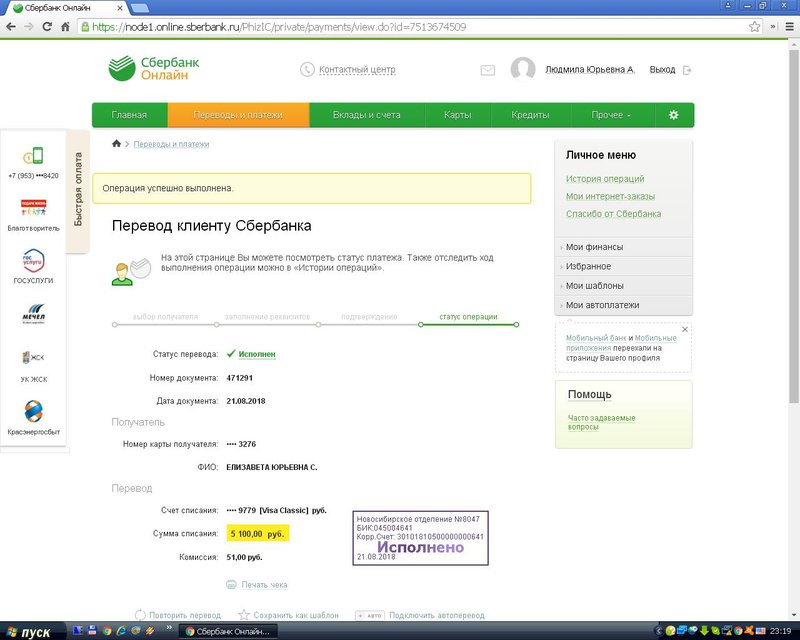Close the Сбербанк Онлайн browser tab
Screen dimensions: 800x640
click(x=120, y=8)
